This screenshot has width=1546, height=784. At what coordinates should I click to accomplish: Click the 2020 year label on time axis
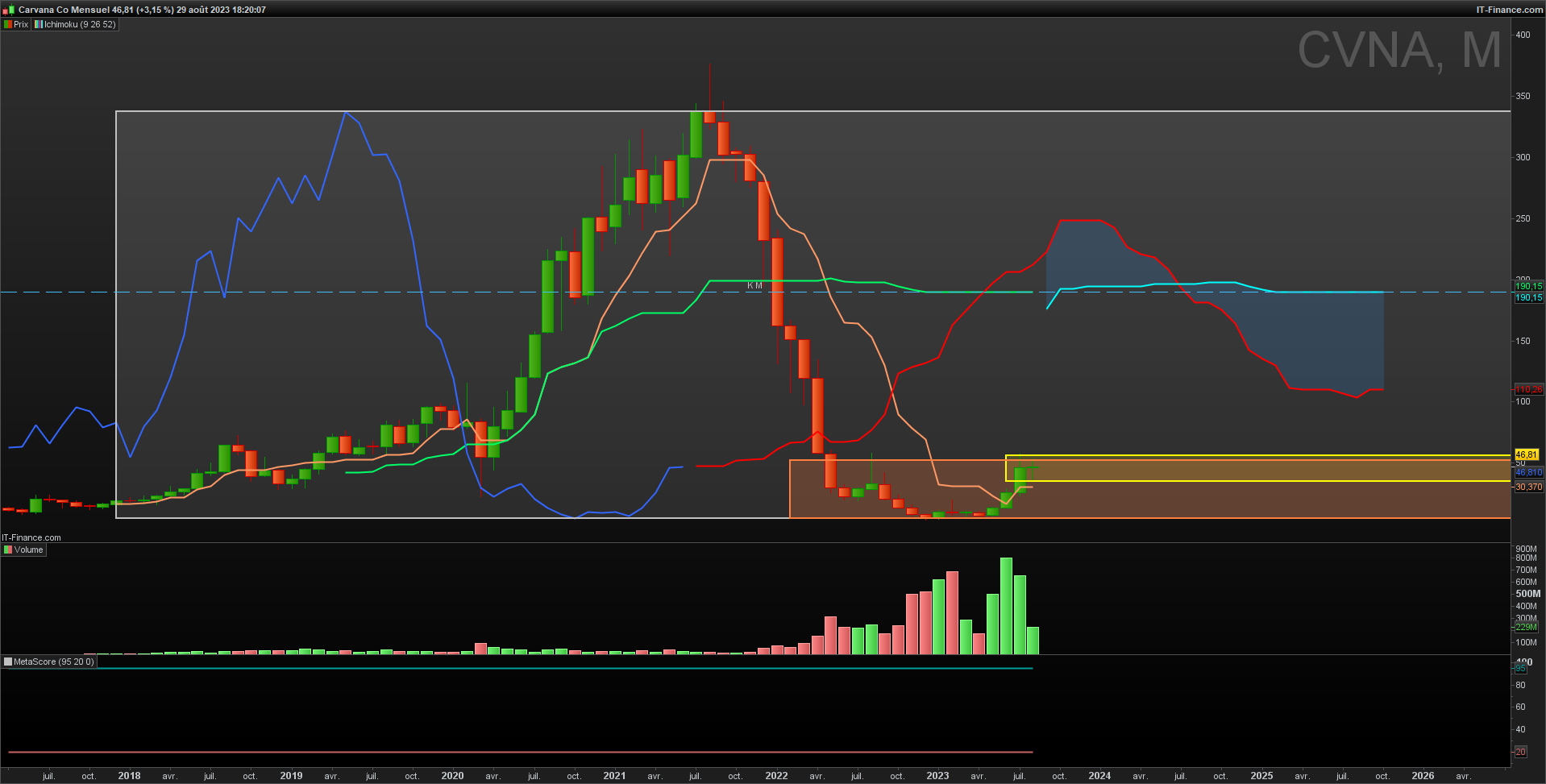tap(452, 776)
